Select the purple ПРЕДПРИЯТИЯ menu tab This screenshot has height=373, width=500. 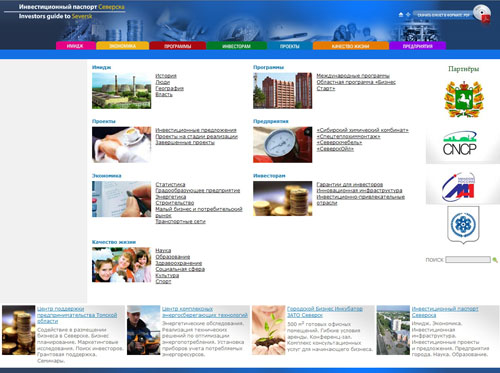point(417,46)
